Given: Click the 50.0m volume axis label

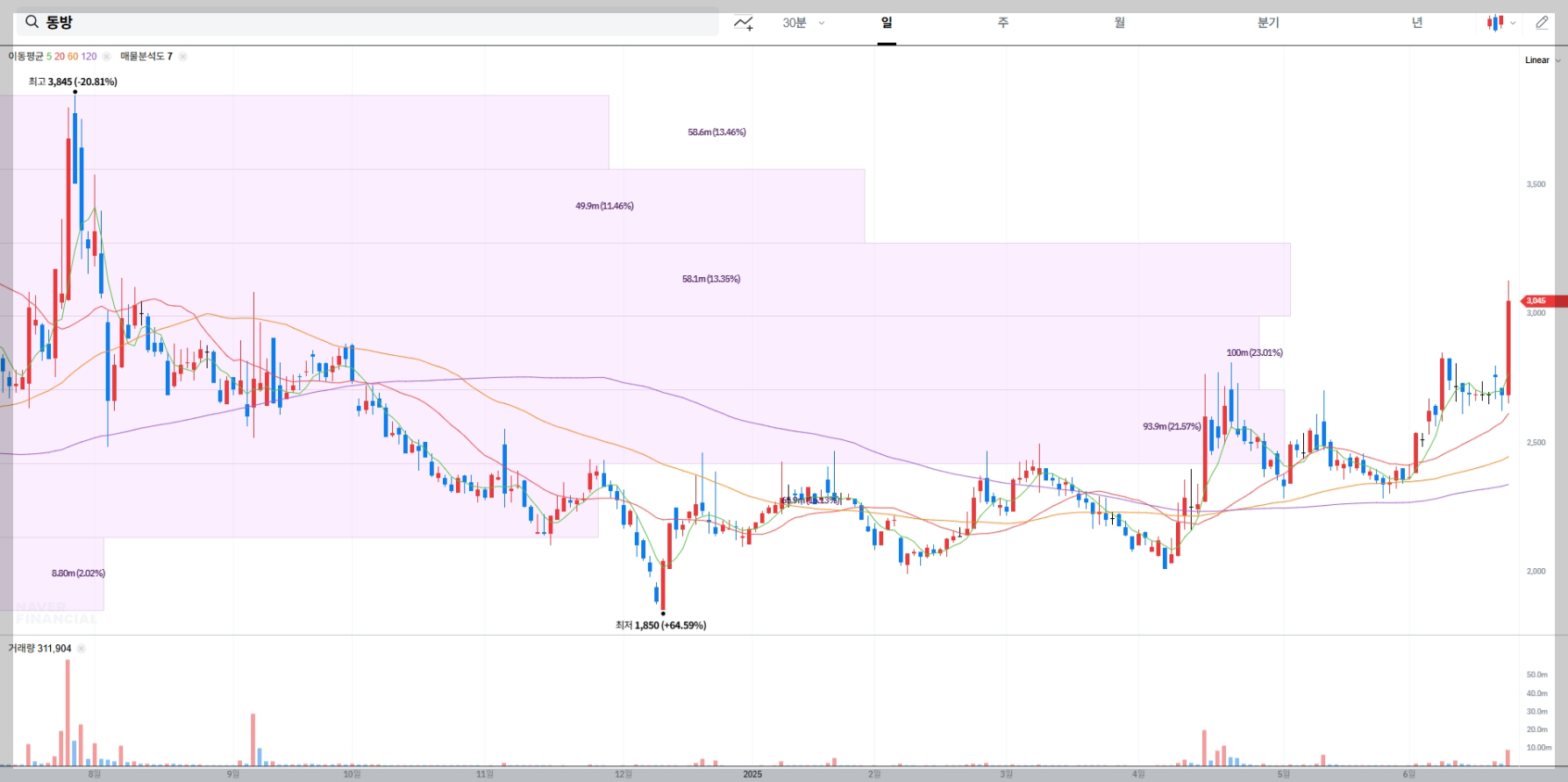Looking at the screenshot, I should [x=1536, y=674].
